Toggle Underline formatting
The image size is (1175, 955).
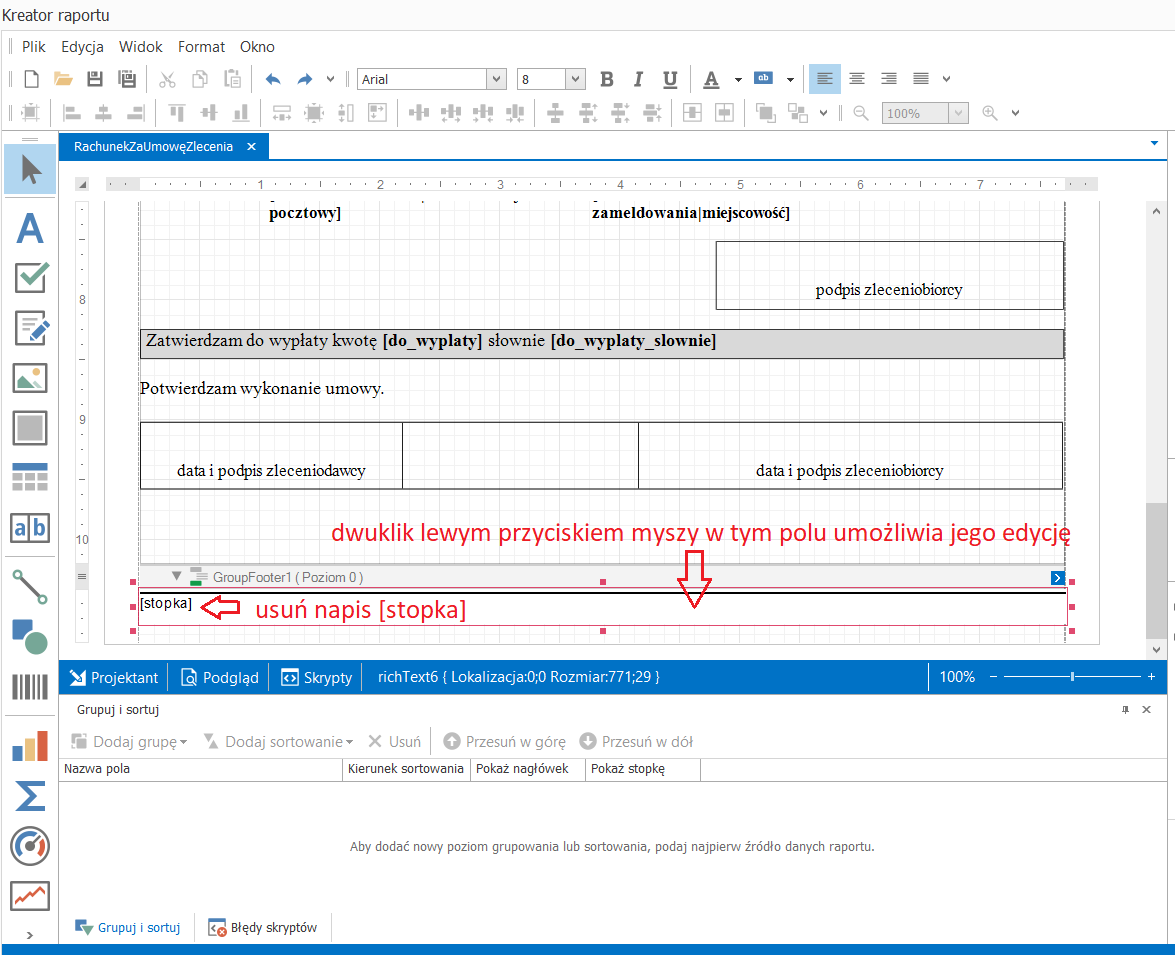click(x=670, y=79)
